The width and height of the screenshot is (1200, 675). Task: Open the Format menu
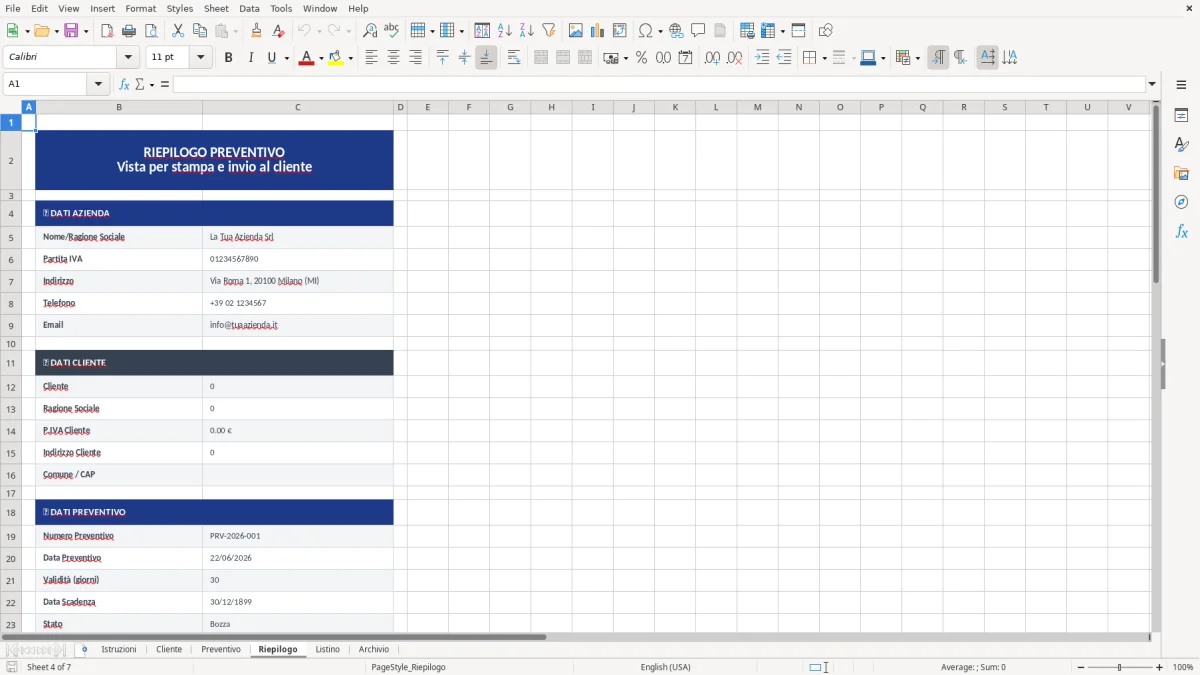[140, 8]
